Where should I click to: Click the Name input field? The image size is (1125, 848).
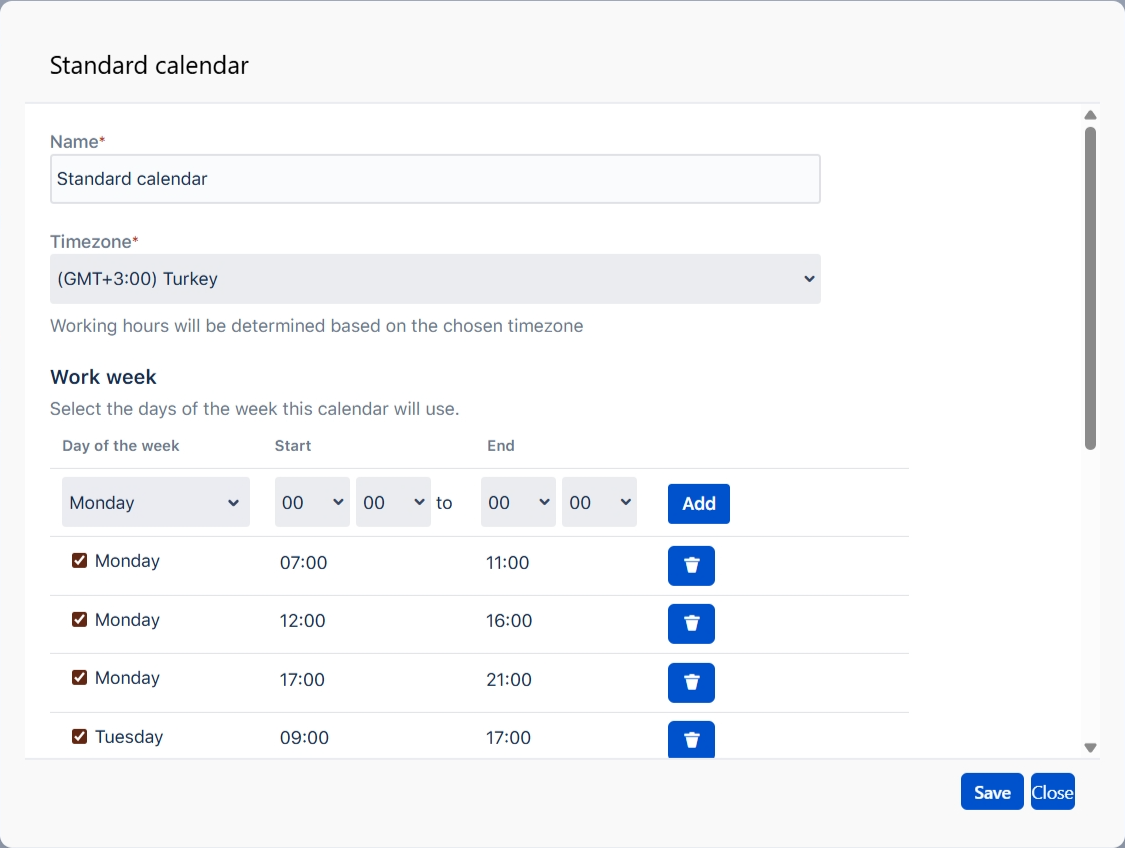click(435, 179)
